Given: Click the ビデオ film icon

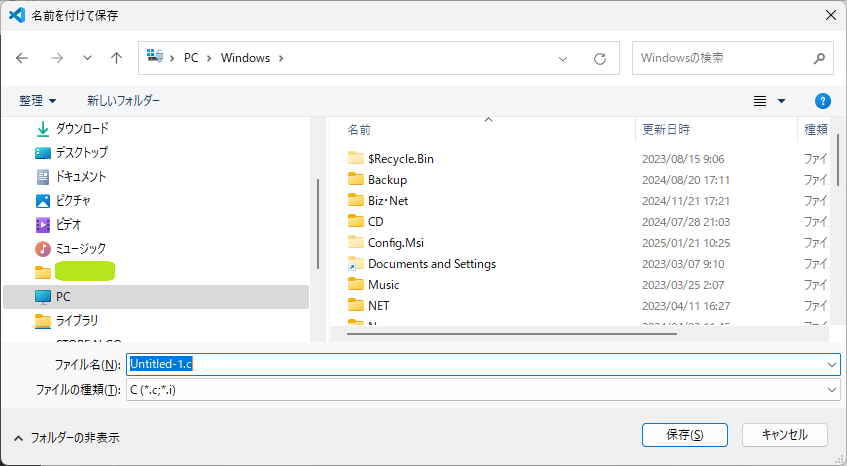Looking at the screenshot, I should pyautogui.click(x=43, y=225).
